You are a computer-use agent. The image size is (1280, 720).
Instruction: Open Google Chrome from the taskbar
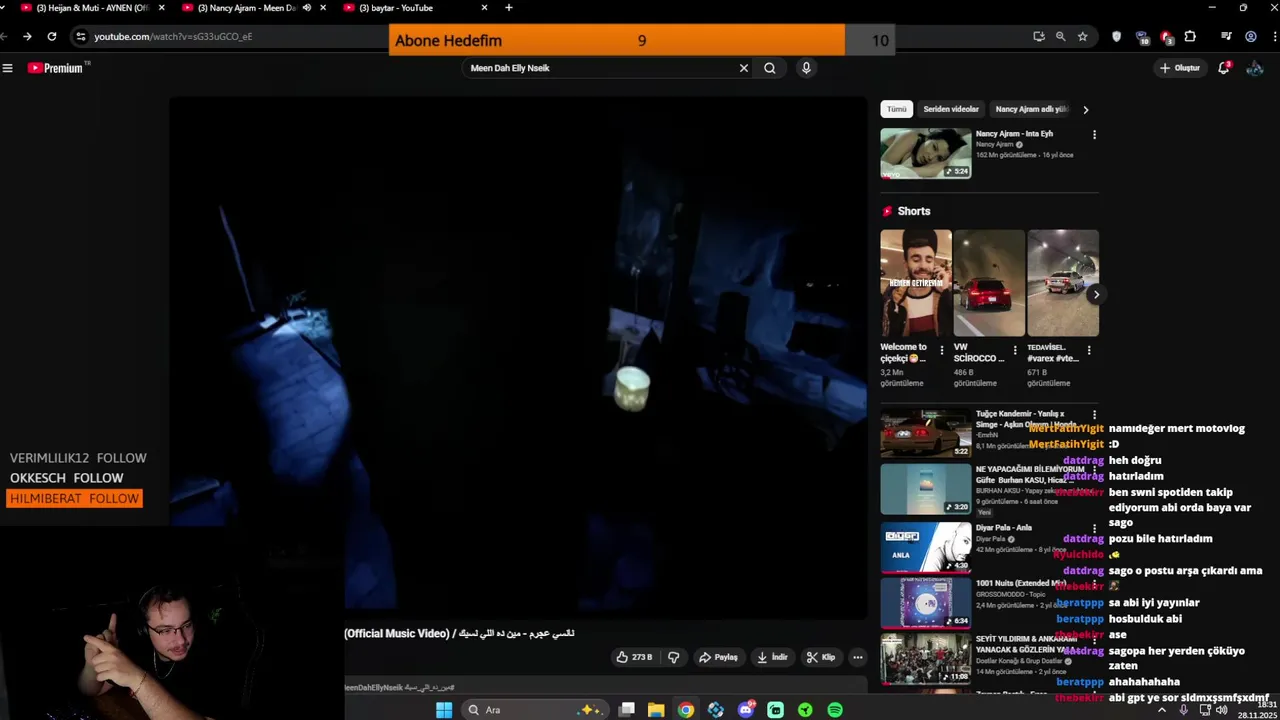(686, 710)
